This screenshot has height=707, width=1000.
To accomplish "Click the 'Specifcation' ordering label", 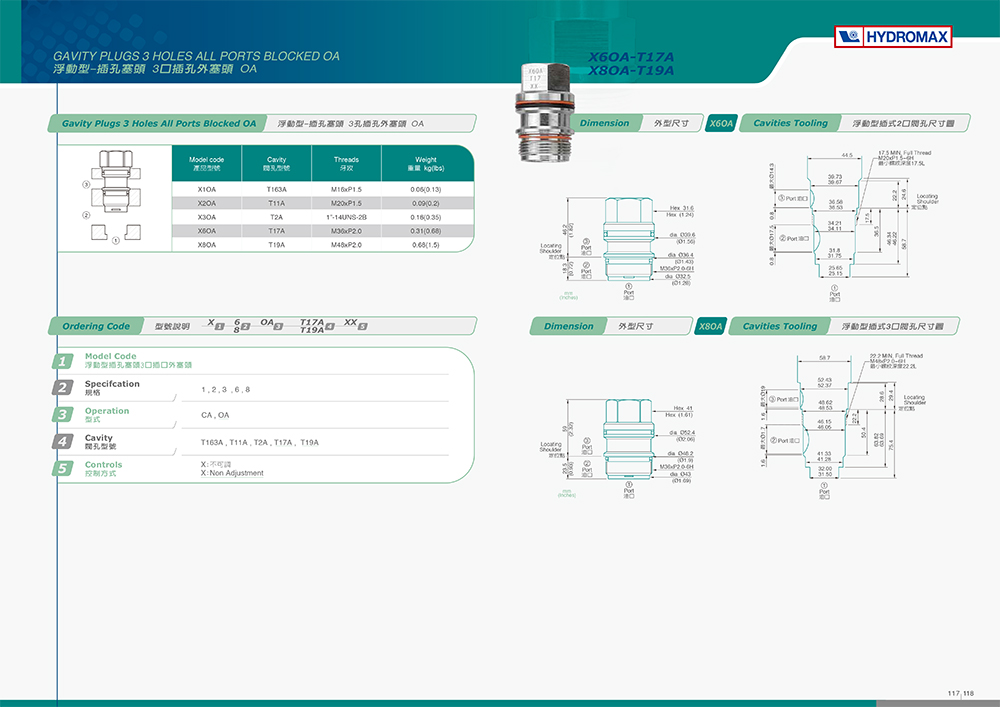I will pos(112,384).
